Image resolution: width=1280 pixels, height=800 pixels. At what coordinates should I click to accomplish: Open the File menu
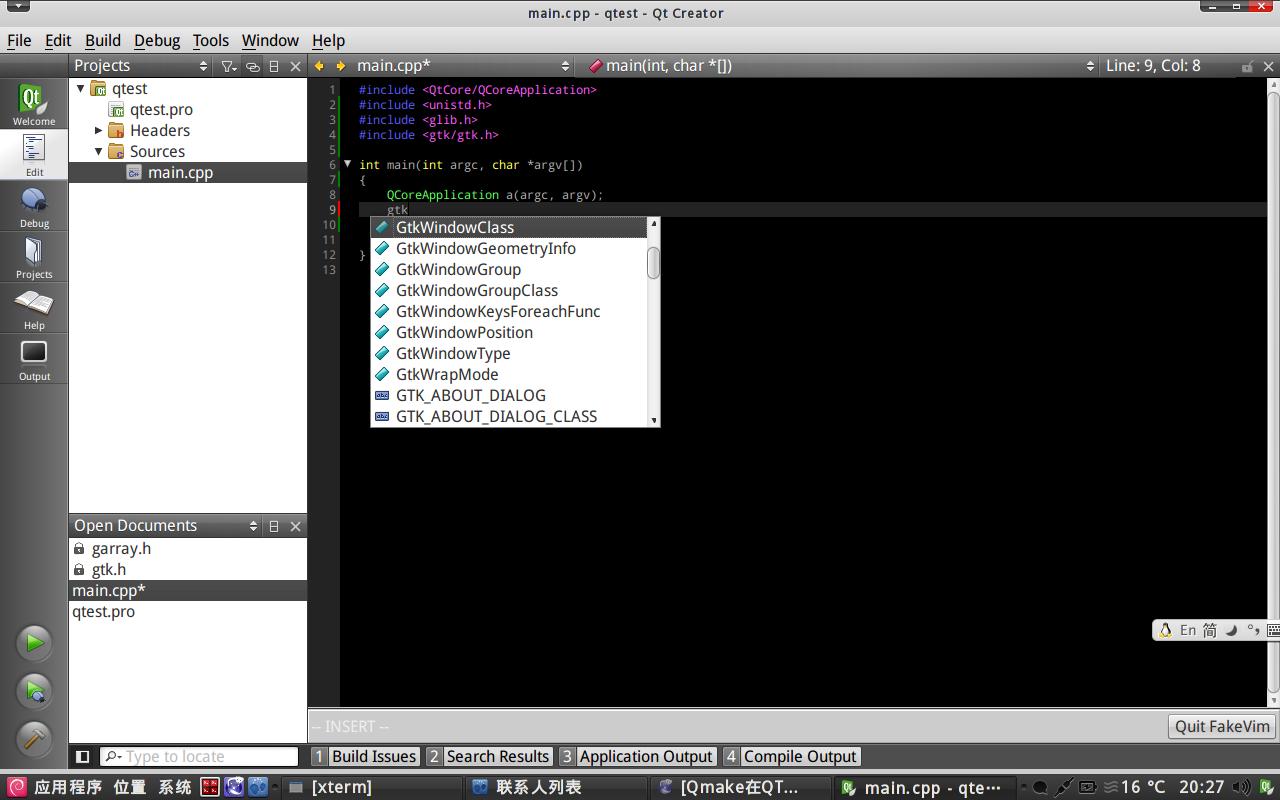tap(19, 41)
